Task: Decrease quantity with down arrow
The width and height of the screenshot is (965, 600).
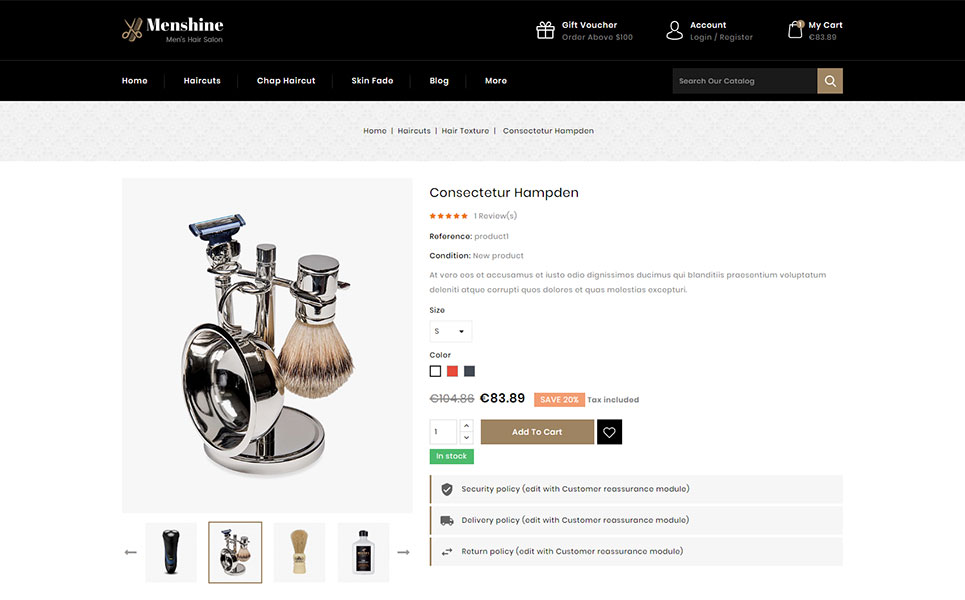Action: tap(466, 438)
